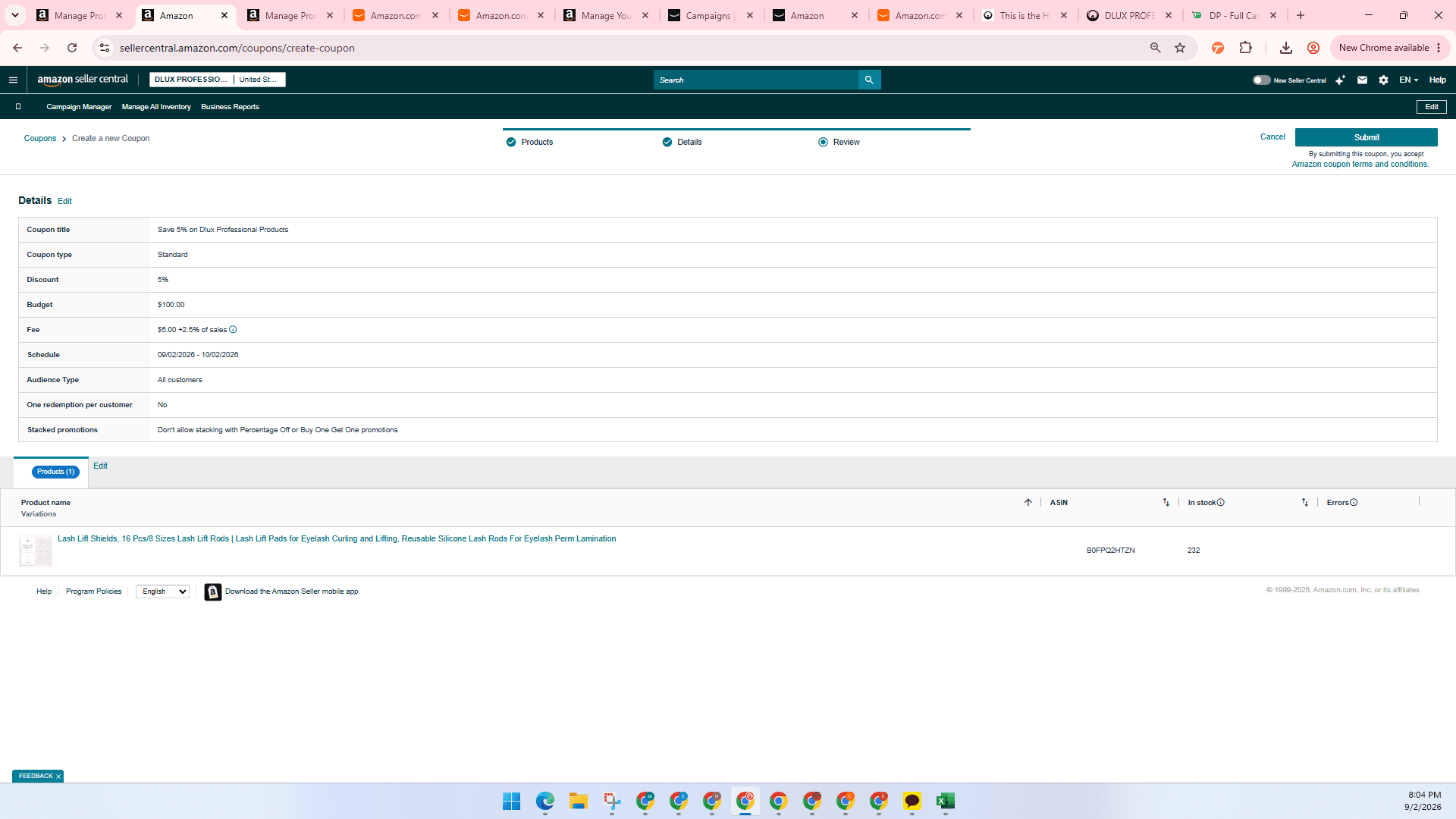
Task: Open the AI sparkle assistant icon
Action: click(x=1340, y=80)
